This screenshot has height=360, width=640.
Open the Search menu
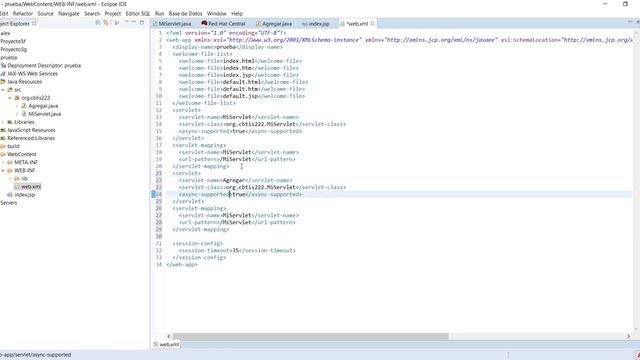click(92, 13)
